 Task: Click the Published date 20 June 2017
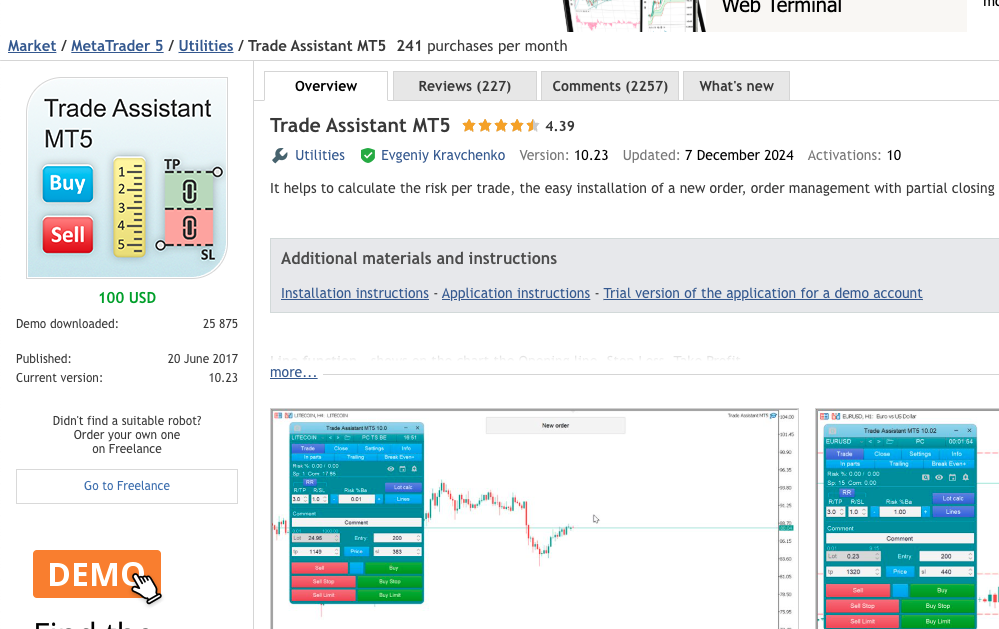pos(203,359)
